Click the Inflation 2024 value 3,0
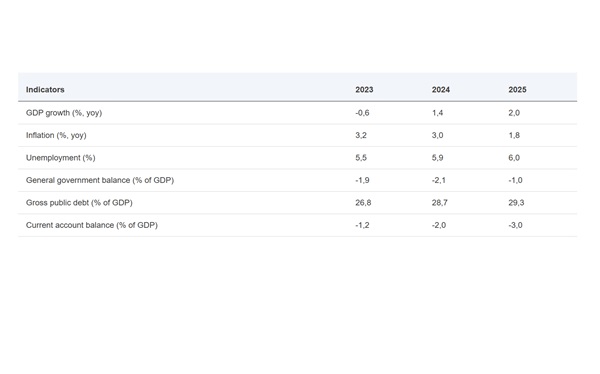The width and height of the screenshot is (600, 374). pyautogui.click(x=437, y=136)
